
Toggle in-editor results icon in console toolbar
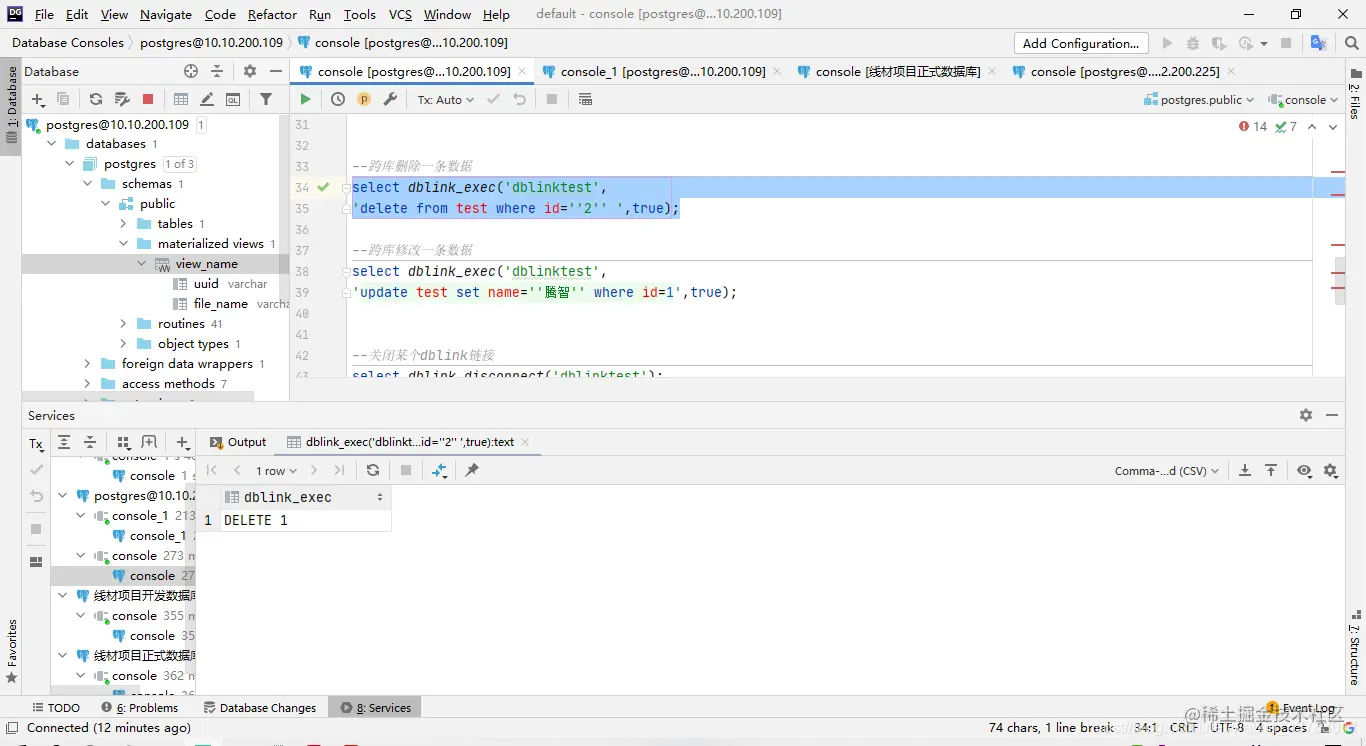pos(585,99)
